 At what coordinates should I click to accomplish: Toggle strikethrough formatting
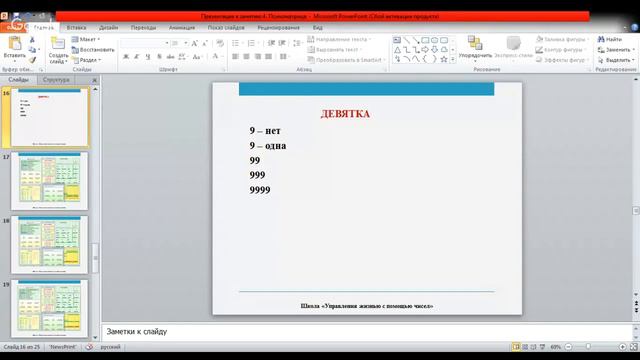tap(170, 57)
